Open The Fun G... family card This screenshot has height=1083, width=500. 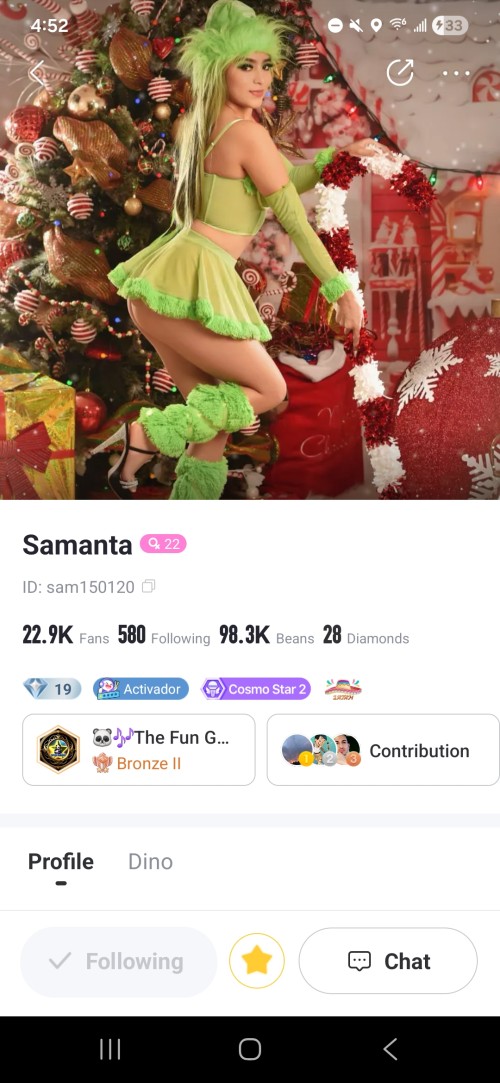[x=139, y=750]
